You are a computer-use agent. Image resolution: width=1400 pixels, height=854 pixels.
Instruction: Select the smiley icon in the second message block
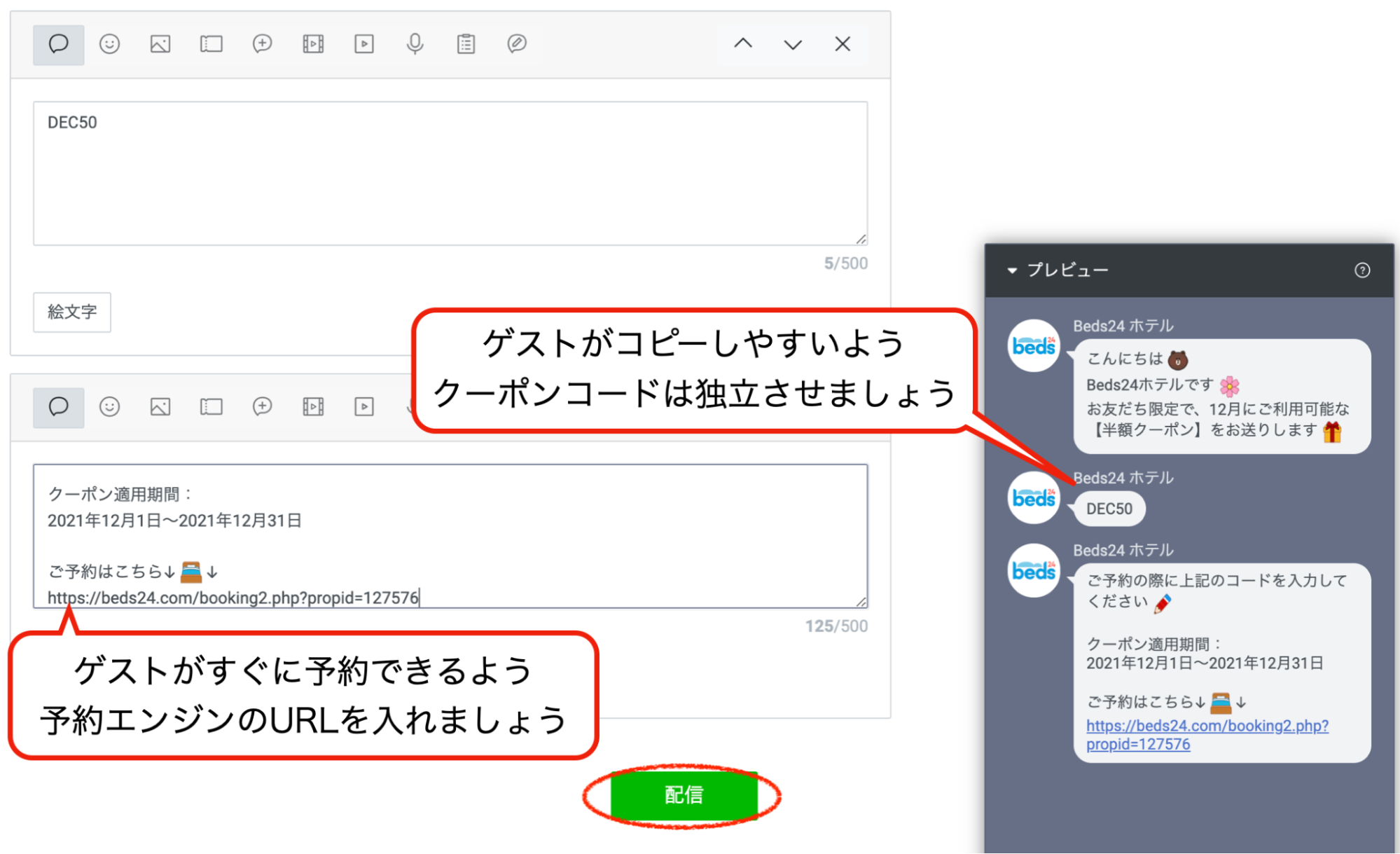coord(110,407)
